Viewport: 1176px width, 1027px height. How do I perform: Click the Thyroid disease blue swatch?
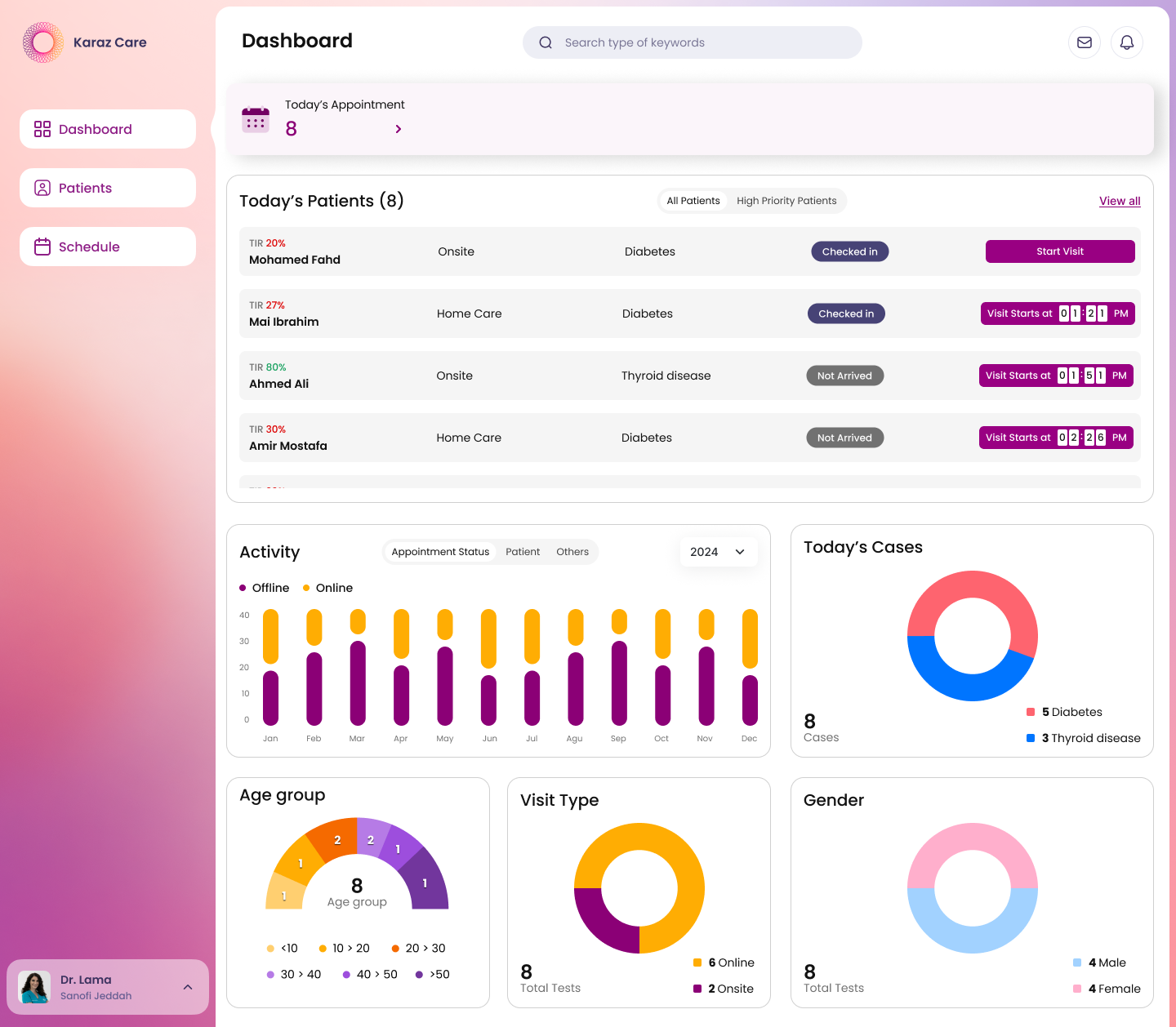1031,738
